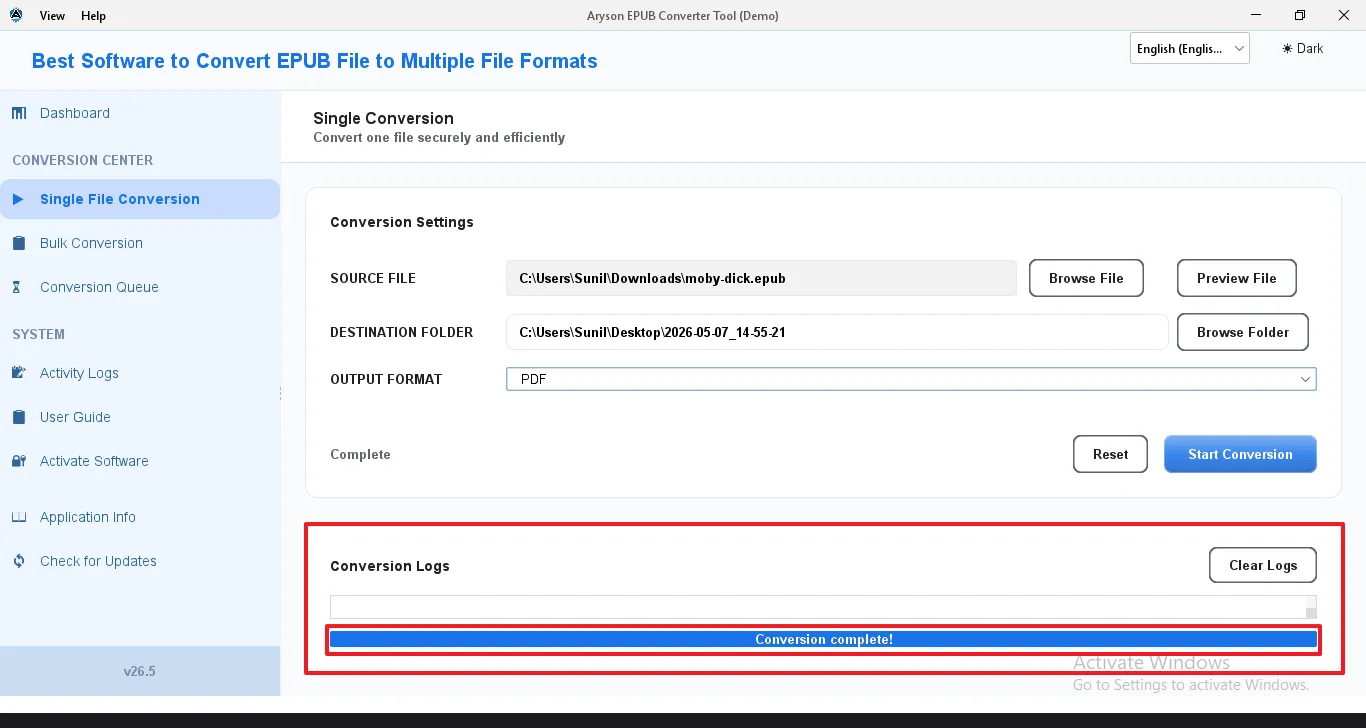Click the Conversion Logs heading
The width and height of the screenshot is (1366, 728).
point(390,566)
